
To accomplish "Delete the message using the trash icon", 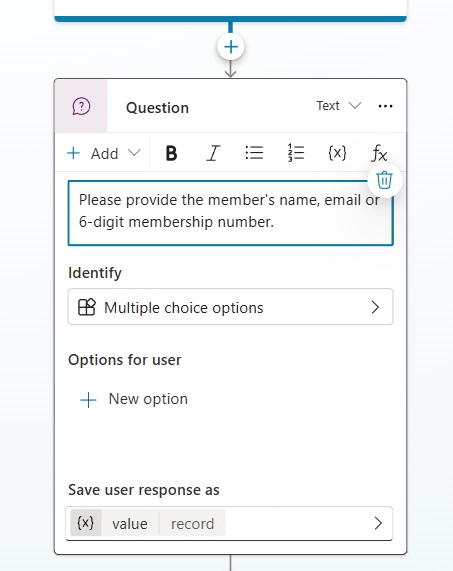I will (x=385, y=180).
